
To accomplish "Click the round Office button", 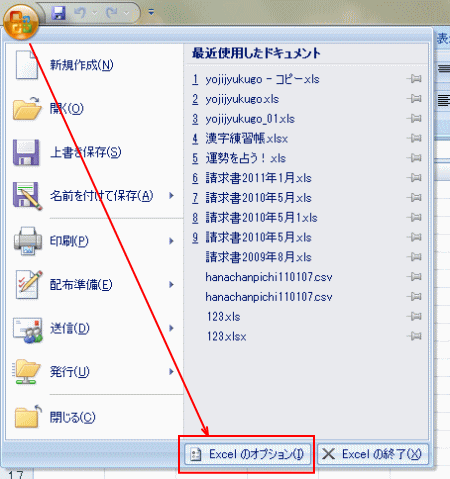I will pyautogui.click(x=21, y=21).
